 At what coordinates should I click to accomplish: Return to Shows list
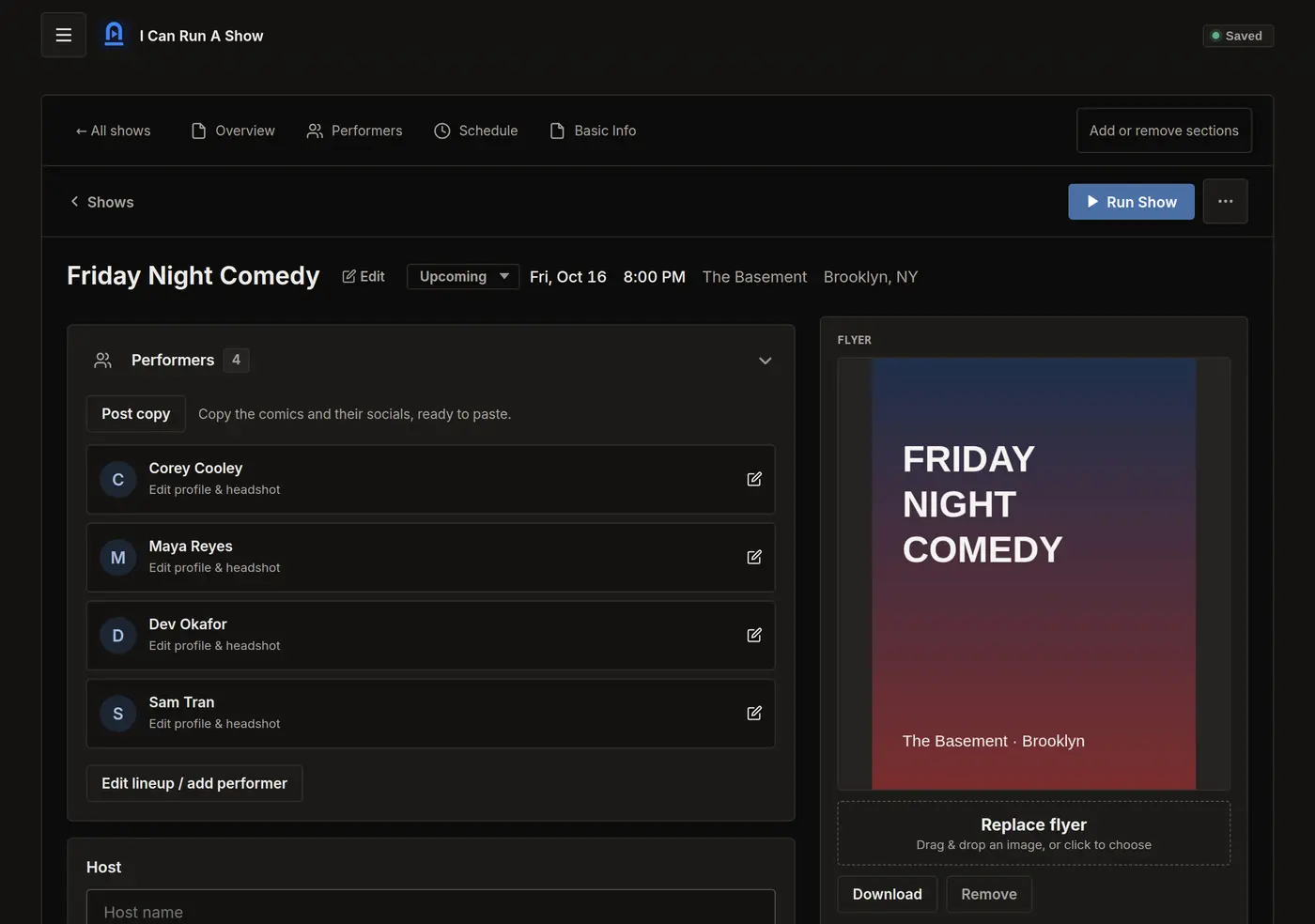pos(101,202)
